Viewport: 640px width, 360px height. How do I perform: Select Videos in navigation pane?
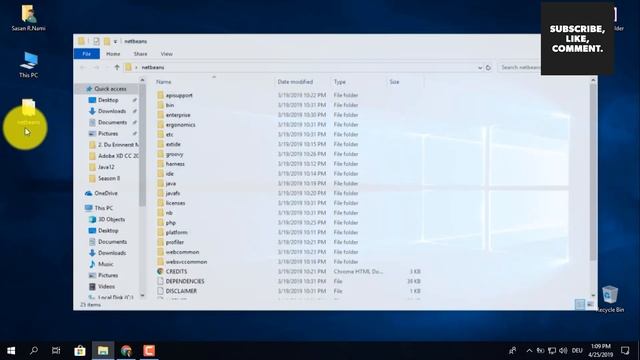(106, 287)
